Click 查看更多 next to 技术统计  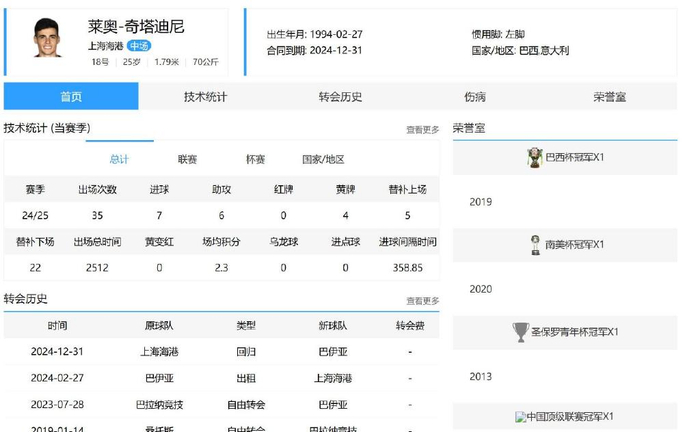[x=422, y=129]
